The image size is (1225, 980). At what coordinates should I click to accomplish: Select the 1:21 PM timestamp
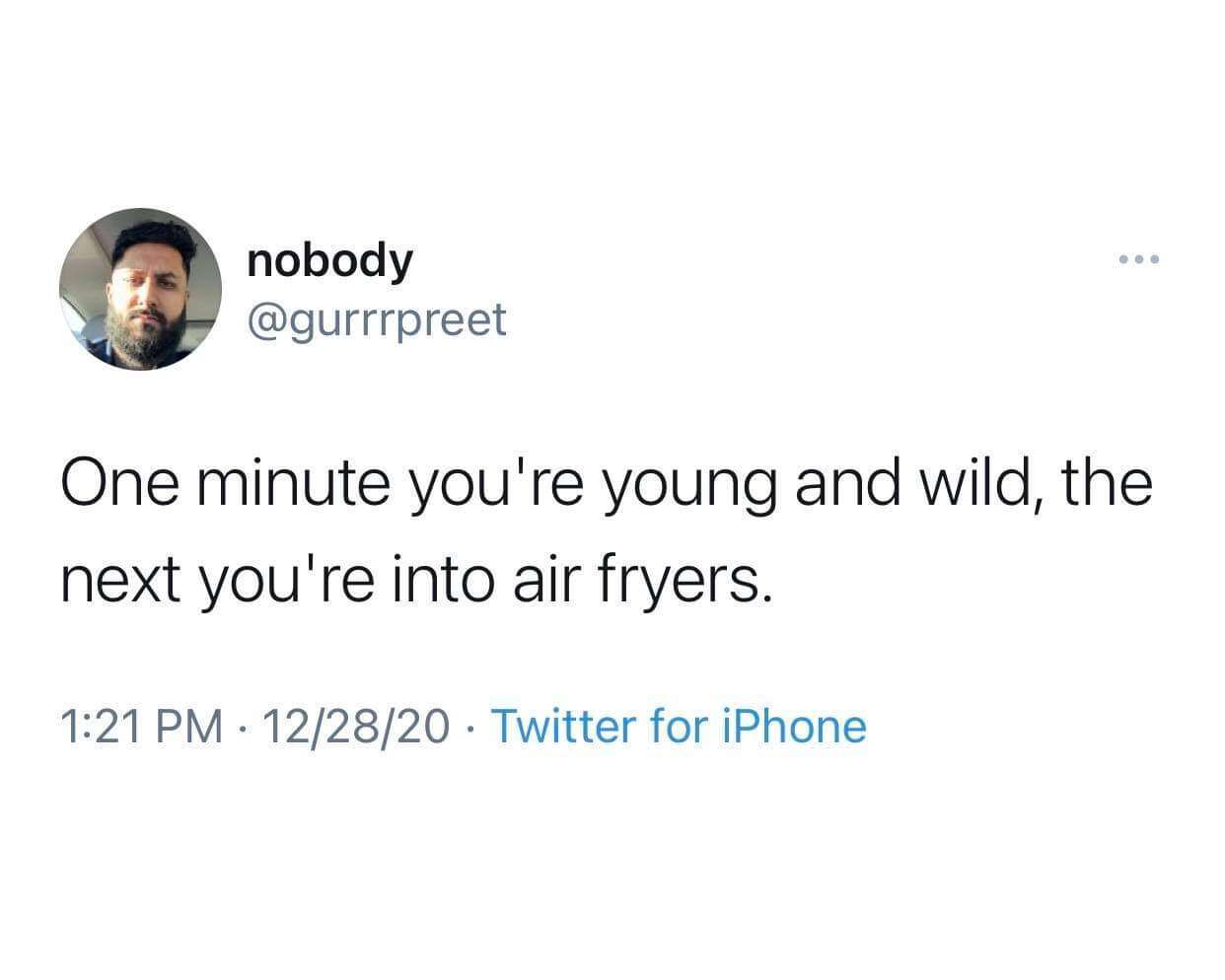click(x=140, y=727)
